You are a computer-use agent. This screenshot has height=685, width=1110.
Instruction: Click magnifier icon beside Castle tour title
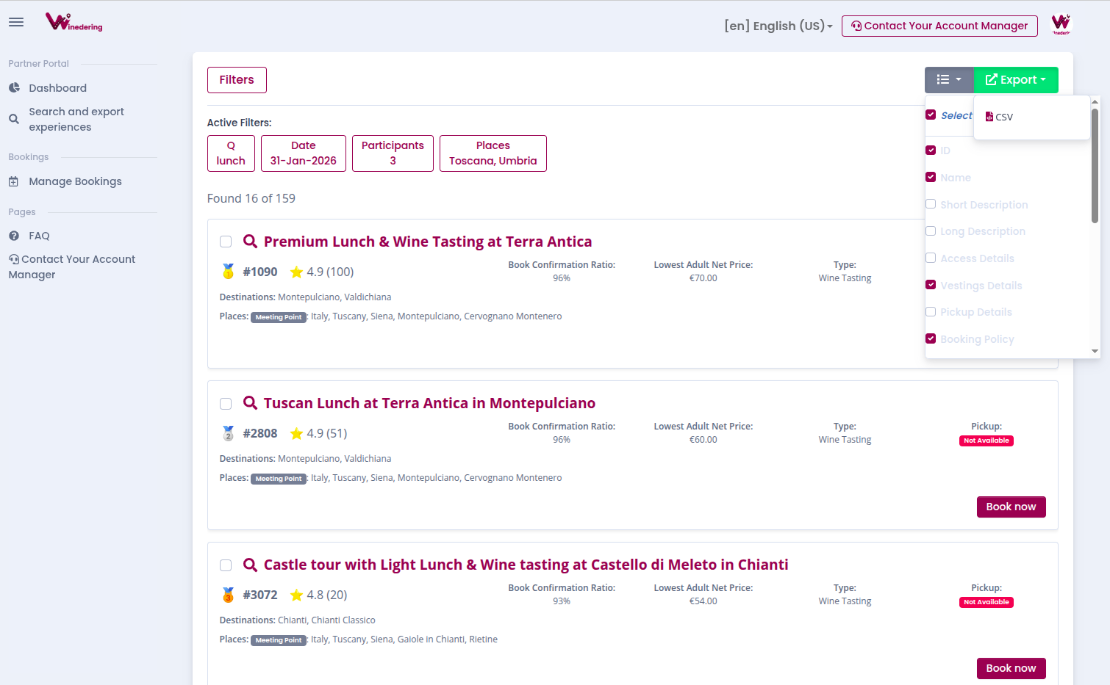tap(251, 565)
